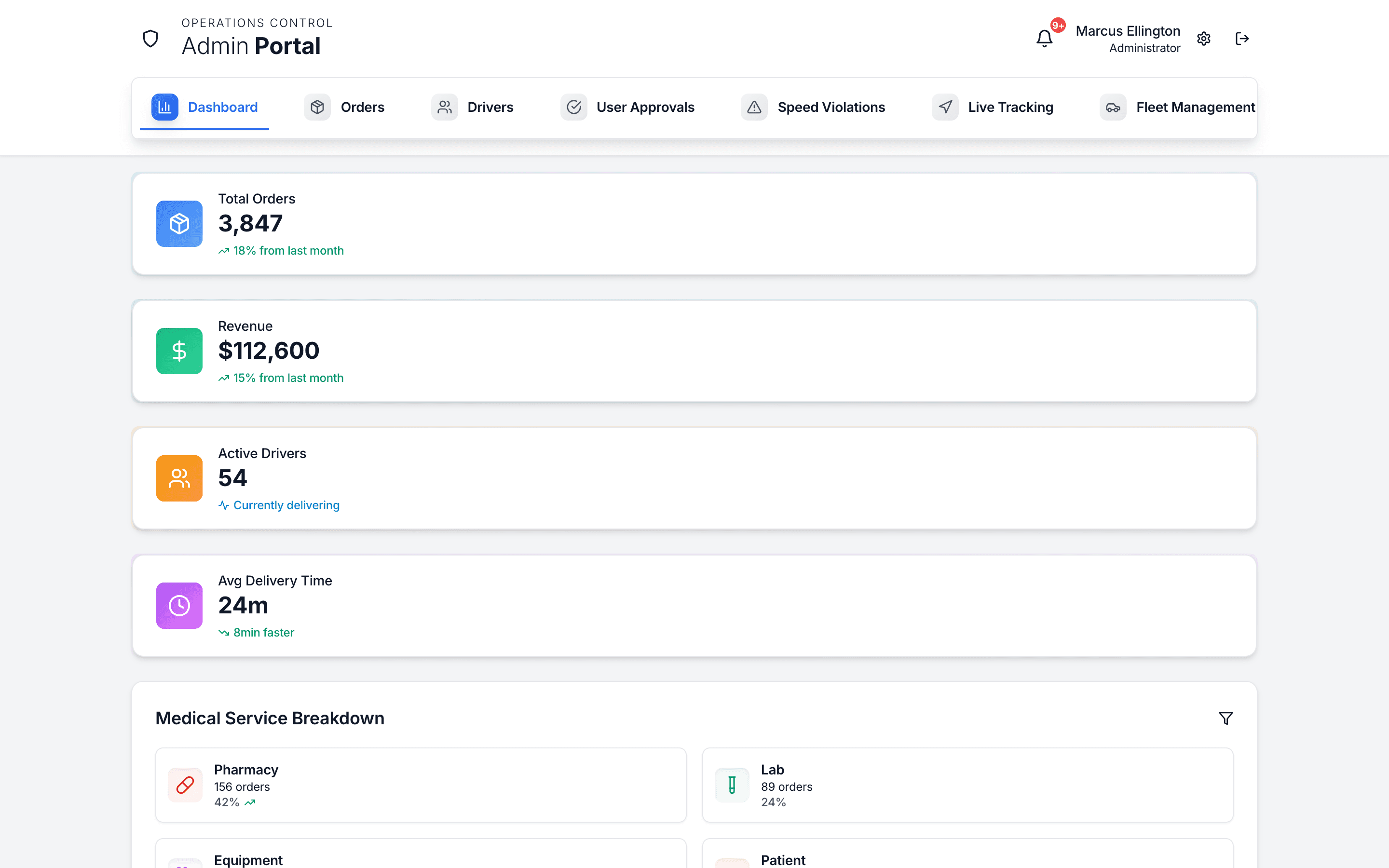Click the navigation arrow icon for Live Tracking

[x=944, y=107]
